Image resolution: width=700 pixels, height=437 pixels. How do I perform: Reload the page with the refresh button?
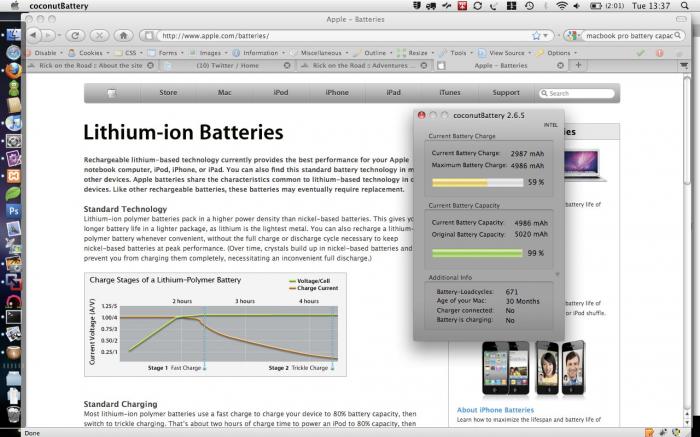click(75, 35)
